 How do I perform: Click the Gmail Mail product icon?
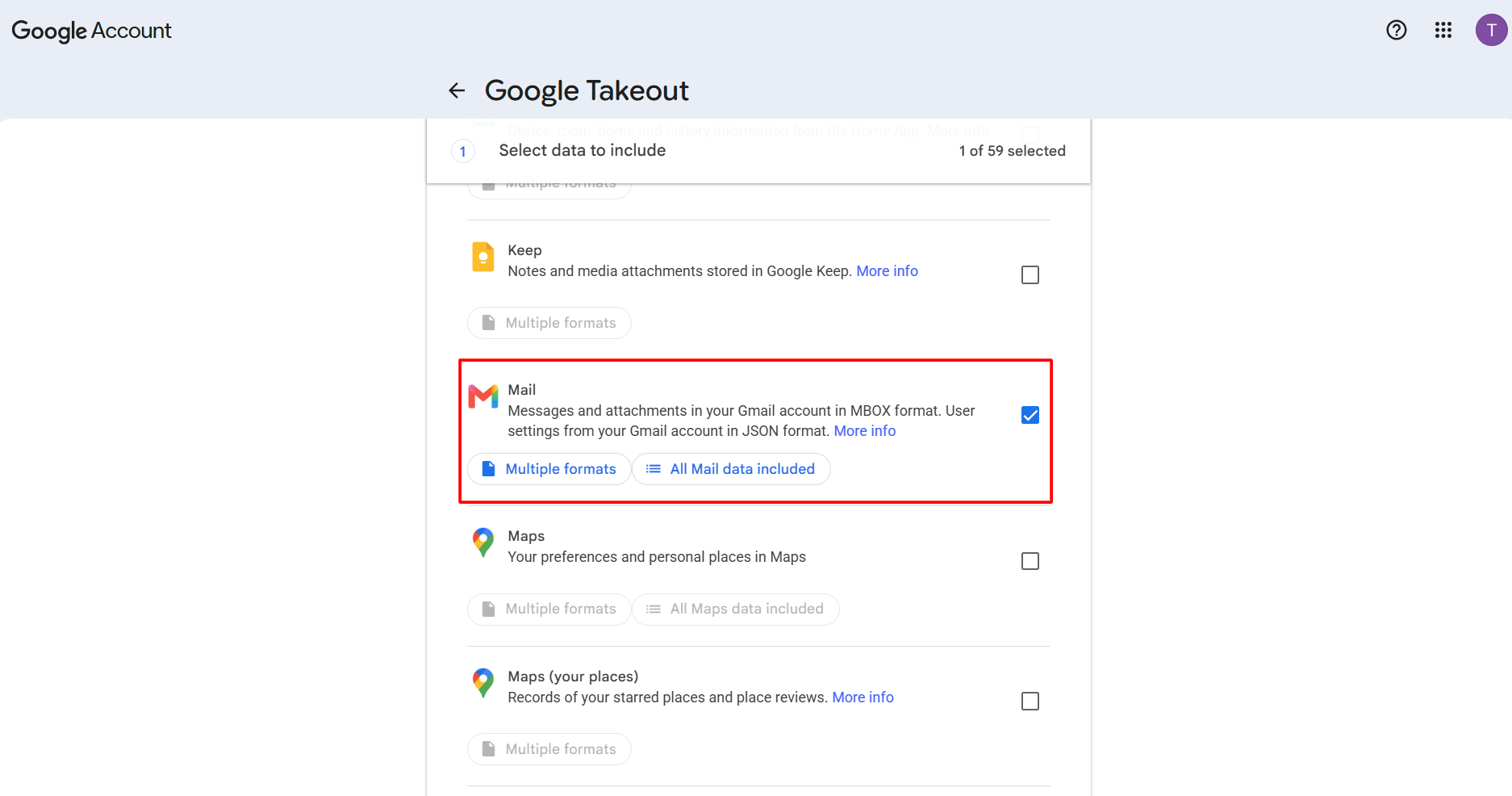click(483, 396)
